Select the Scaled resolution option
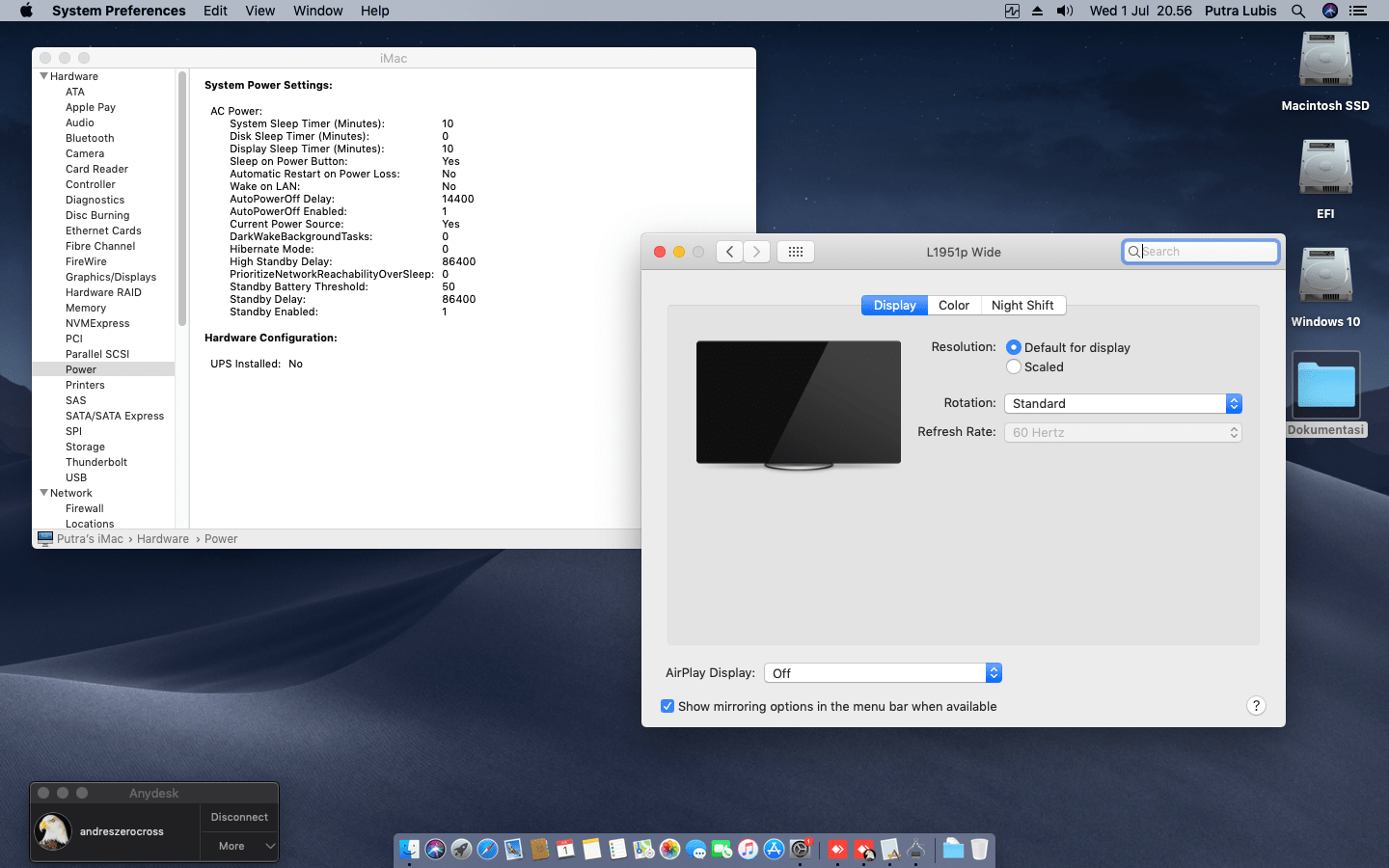1389x868 pixels. 1014,366
